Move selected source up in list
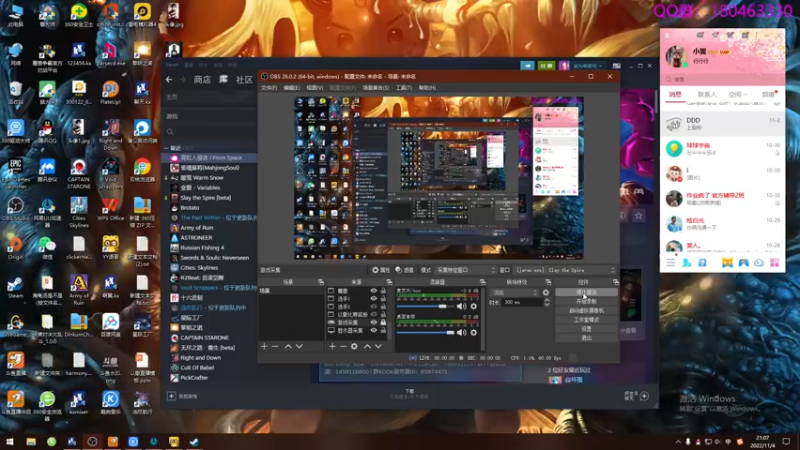Image resolution: width=800 pixels, height=450 pixels. 367,346
